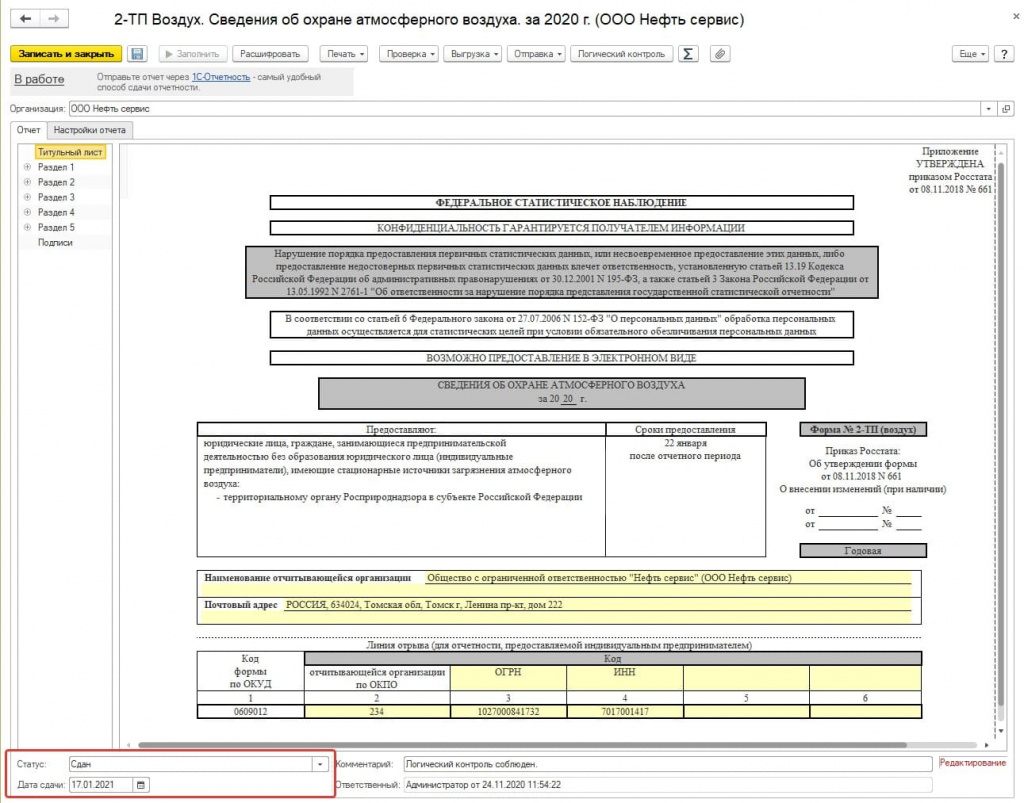Click the sigma sum icon
The image size is (1024, 803).
pyautogui.click(x=688, y=54)
